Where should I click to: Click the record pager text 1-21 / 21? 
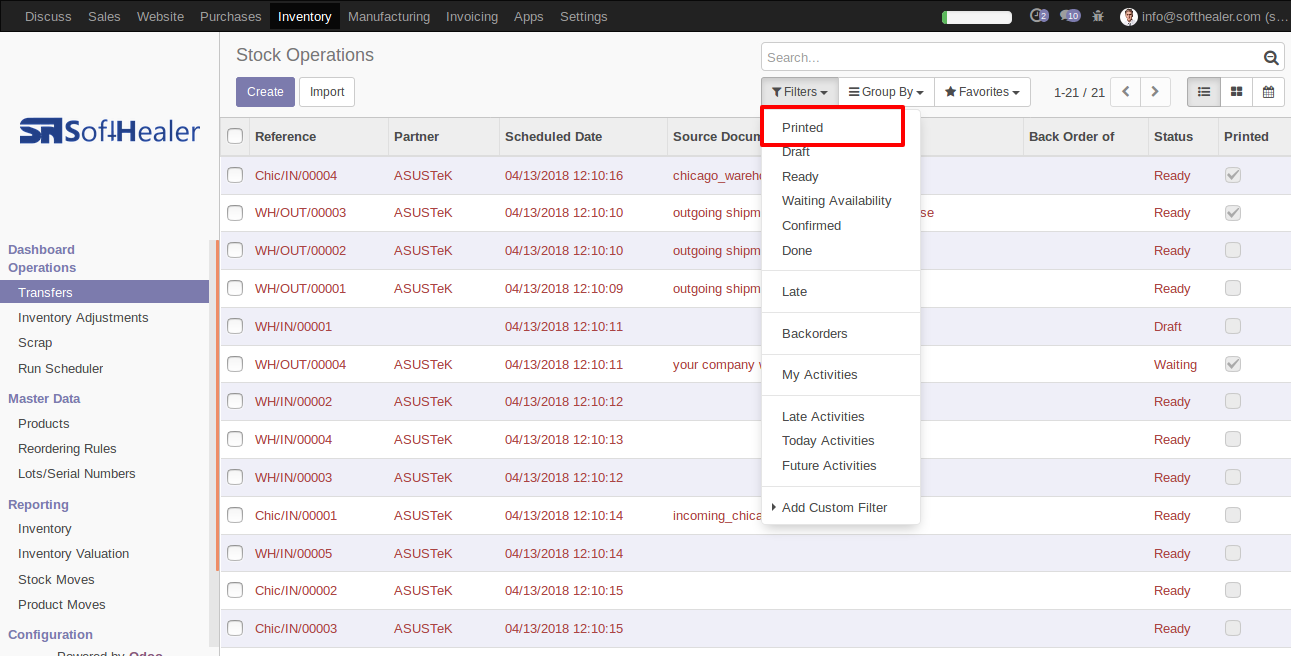(1079, 92)
